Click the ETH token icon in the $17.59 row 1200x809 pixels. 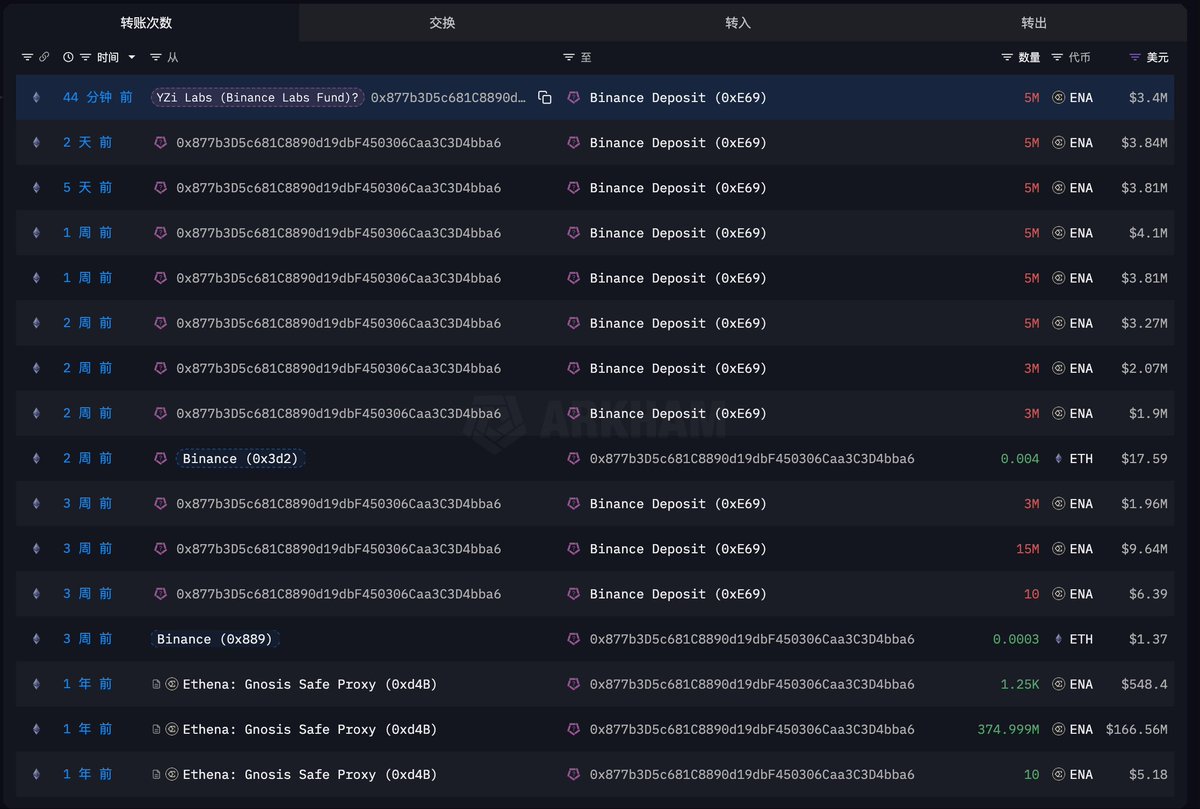1060,458
